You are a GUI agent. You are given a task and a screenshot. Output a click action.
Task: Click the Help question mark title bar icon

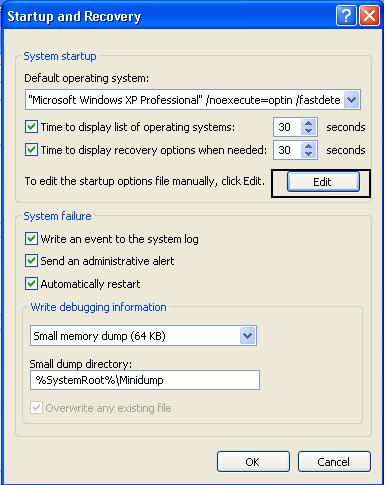[346, 16]
